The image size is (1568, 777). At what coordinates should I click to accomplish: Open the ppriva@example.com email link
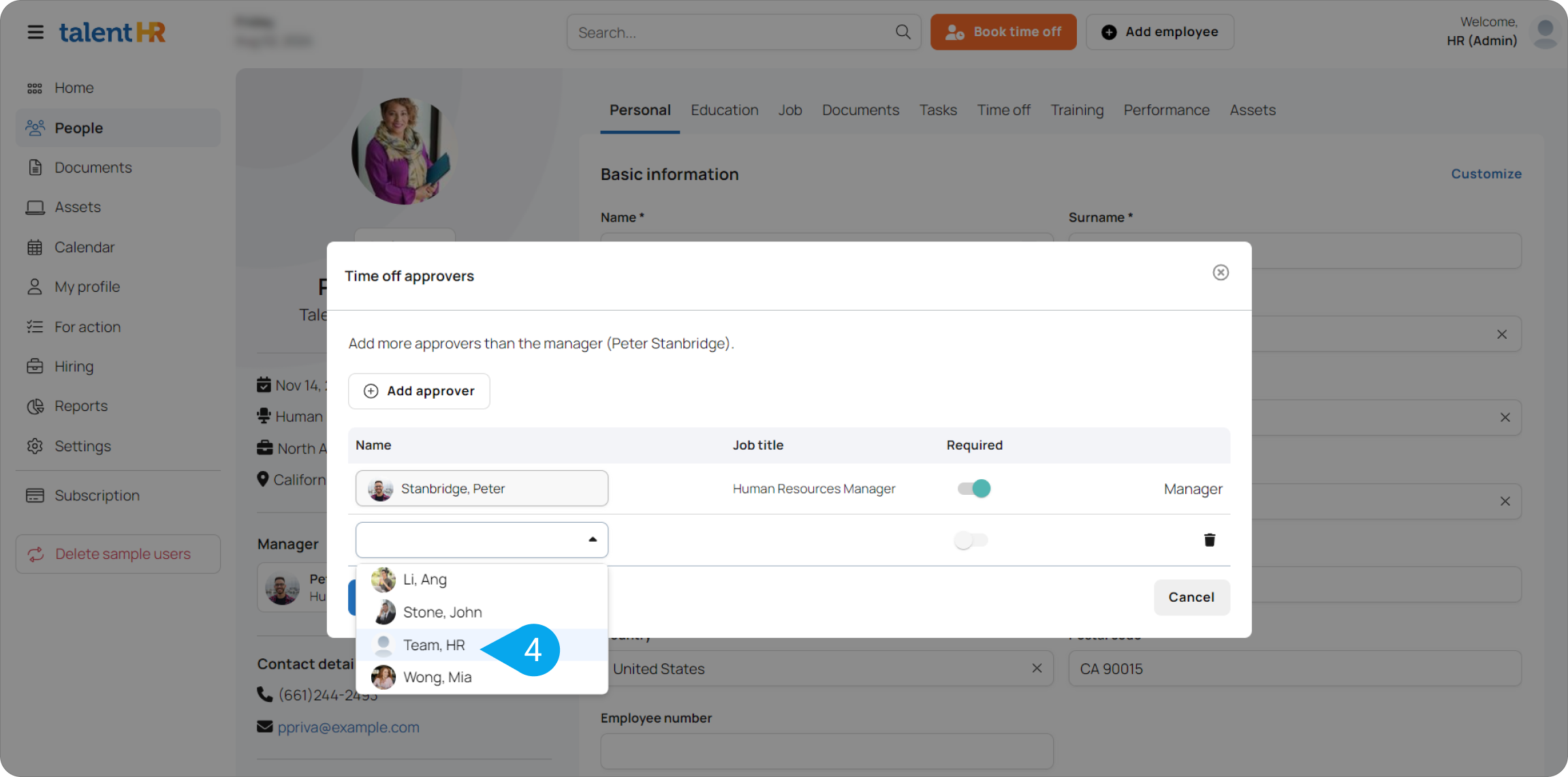[348, 727]
